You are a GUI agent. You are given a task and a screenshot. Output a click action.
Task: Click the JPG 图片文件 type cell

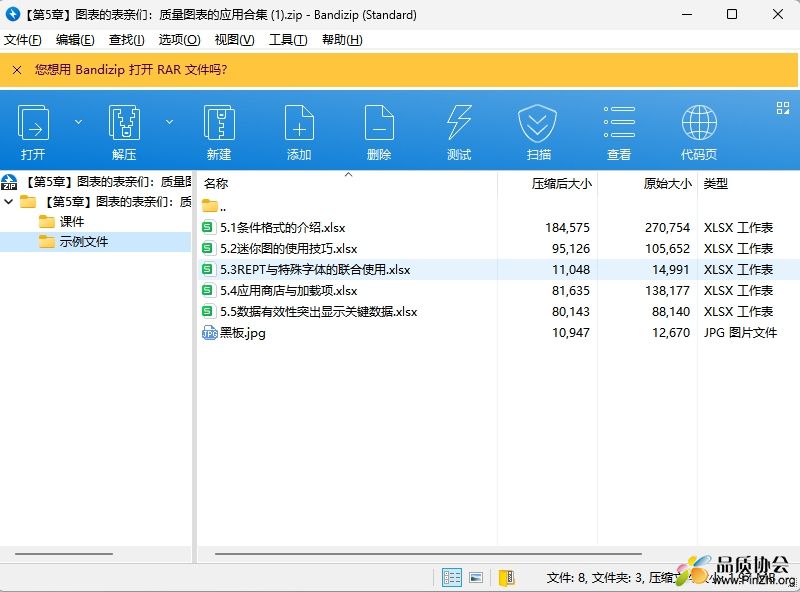tap(740, 333)
